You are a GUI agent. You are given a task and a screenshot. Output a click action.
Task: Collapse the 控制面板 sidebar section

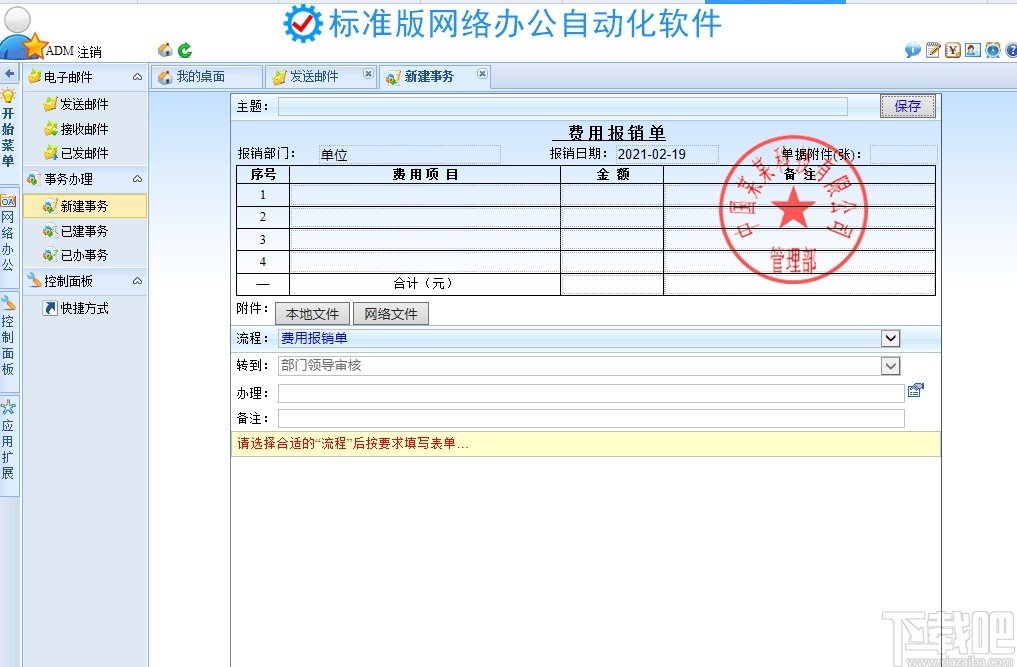click(x=139, y=281)
